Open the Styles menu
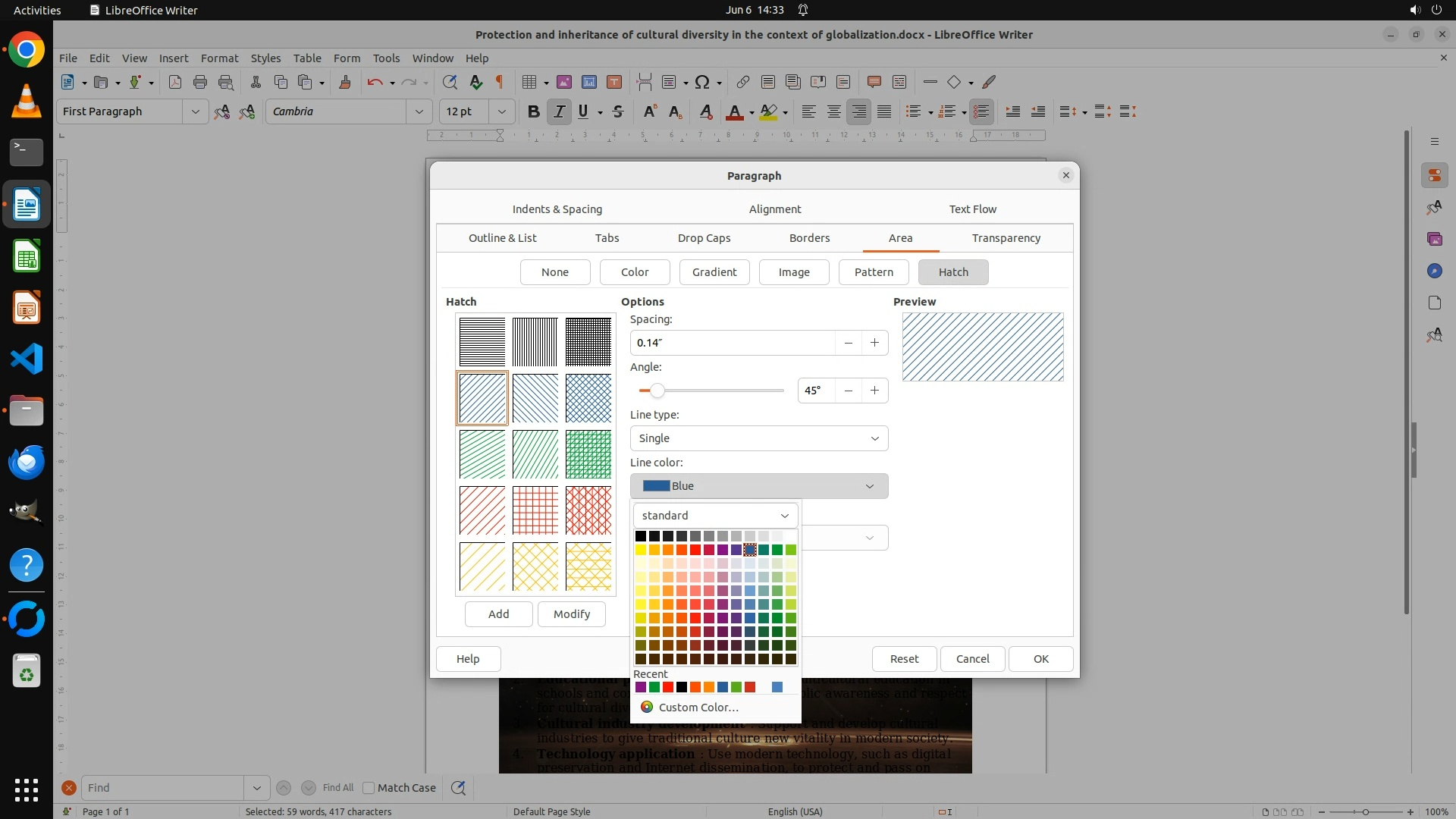The width and height of the screenshot is (1456, 819). 265,58
